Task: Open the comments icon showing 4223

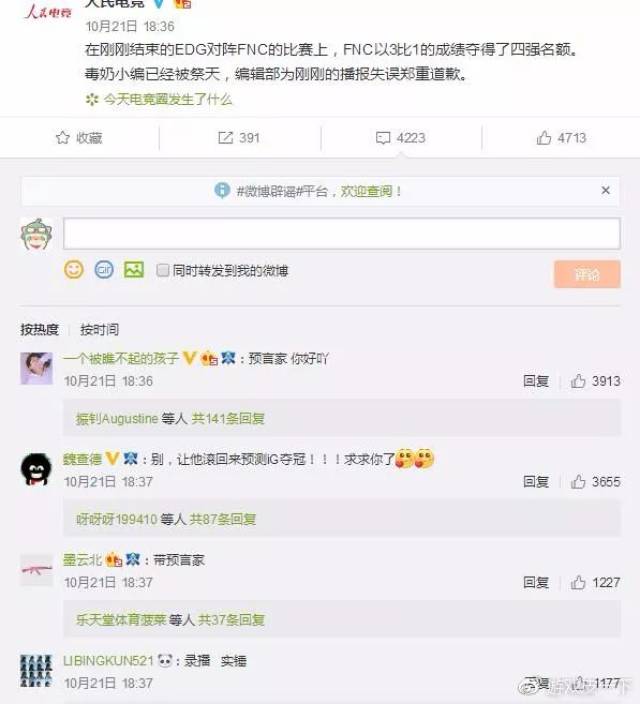Action: click(x=383, y=137)
